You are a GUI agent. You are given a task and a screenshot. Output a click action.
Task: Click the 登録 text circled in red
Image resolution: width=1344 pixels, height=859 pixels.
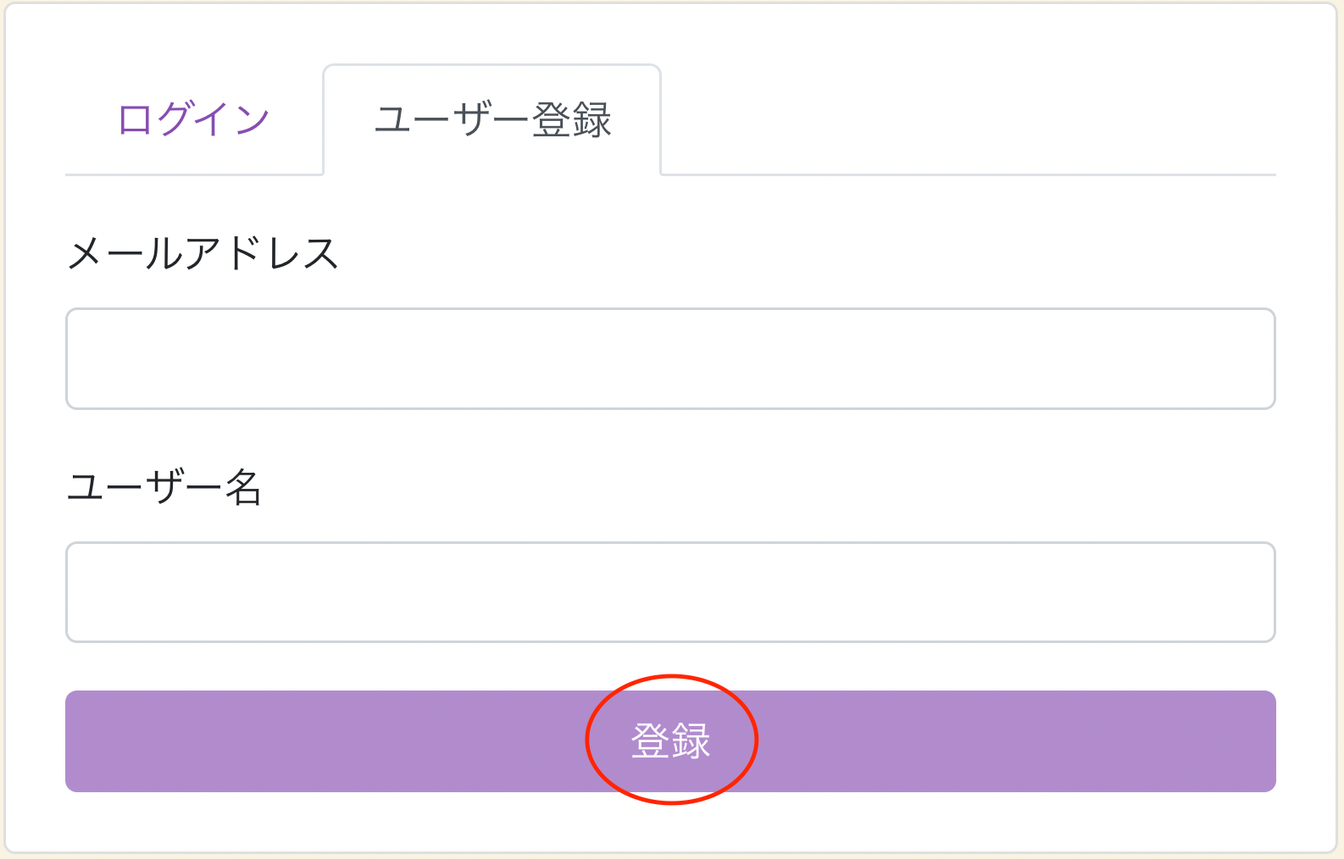click(671, 742)
